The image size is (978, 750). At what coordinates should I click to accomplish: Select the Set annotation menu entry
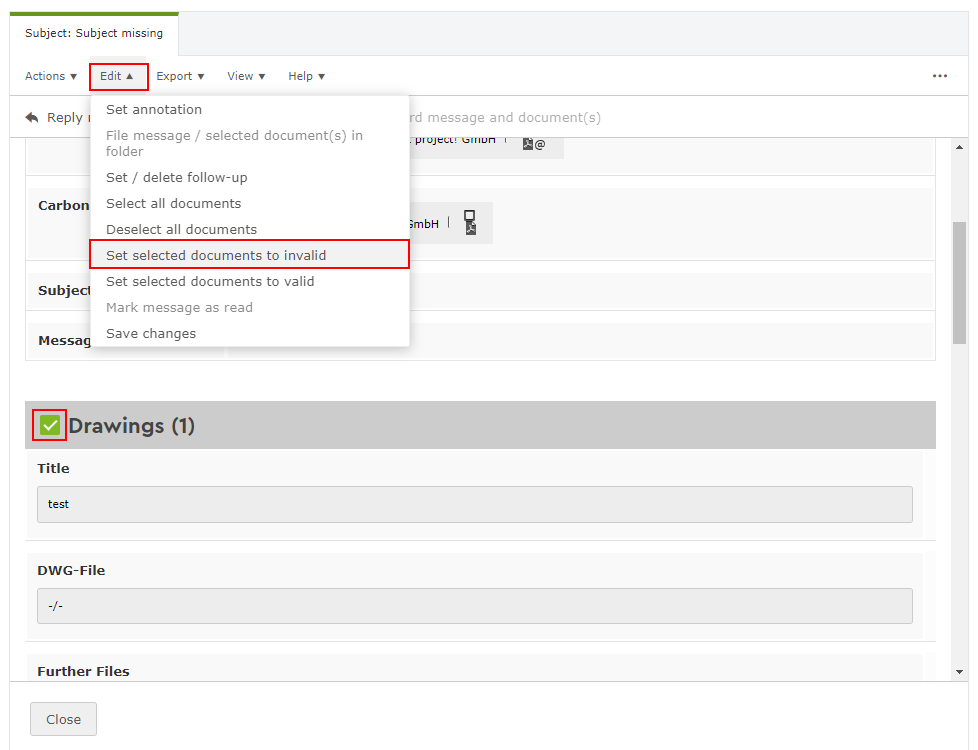pyautogui.click(x=154, y=109)
